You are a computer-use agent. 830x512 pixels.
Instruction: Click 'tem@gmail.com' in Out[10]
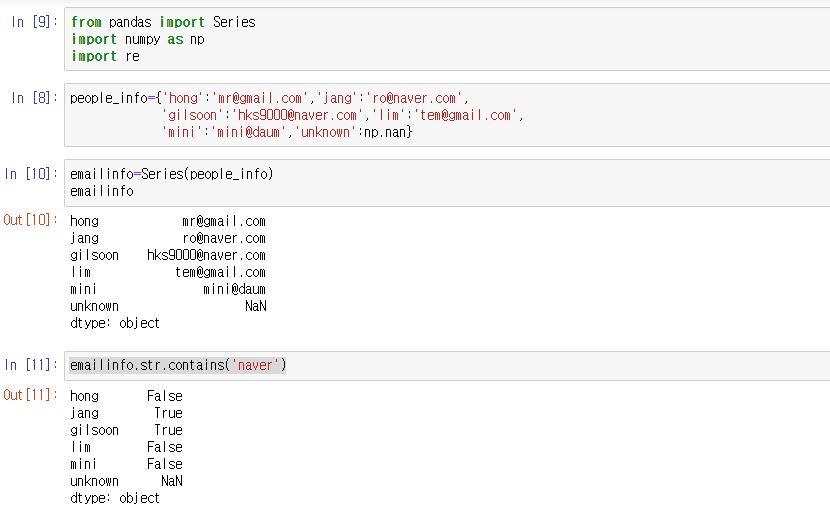coord(220,272)
